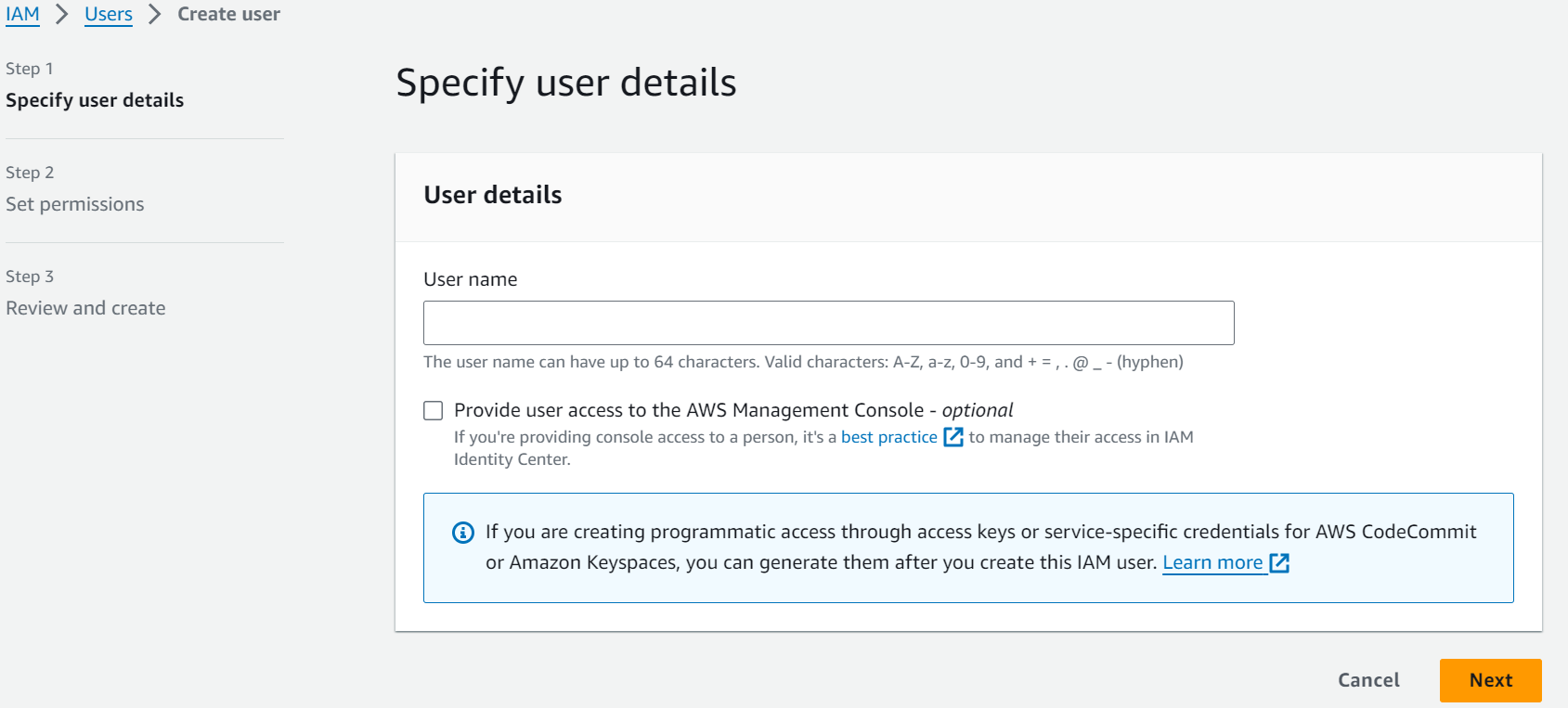This screenshot has height=708, width=1568.
Task: Cancel user creation
Action: coord(1368,680)
